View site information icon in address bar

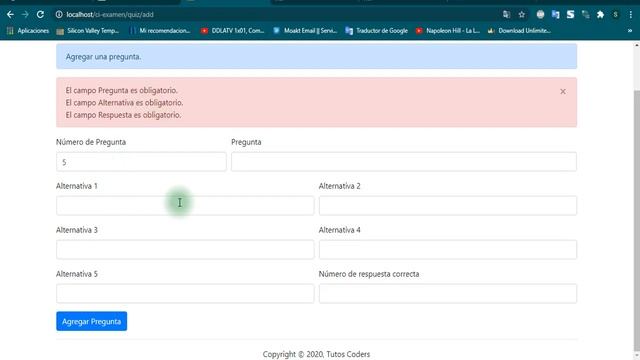(59, 15)
